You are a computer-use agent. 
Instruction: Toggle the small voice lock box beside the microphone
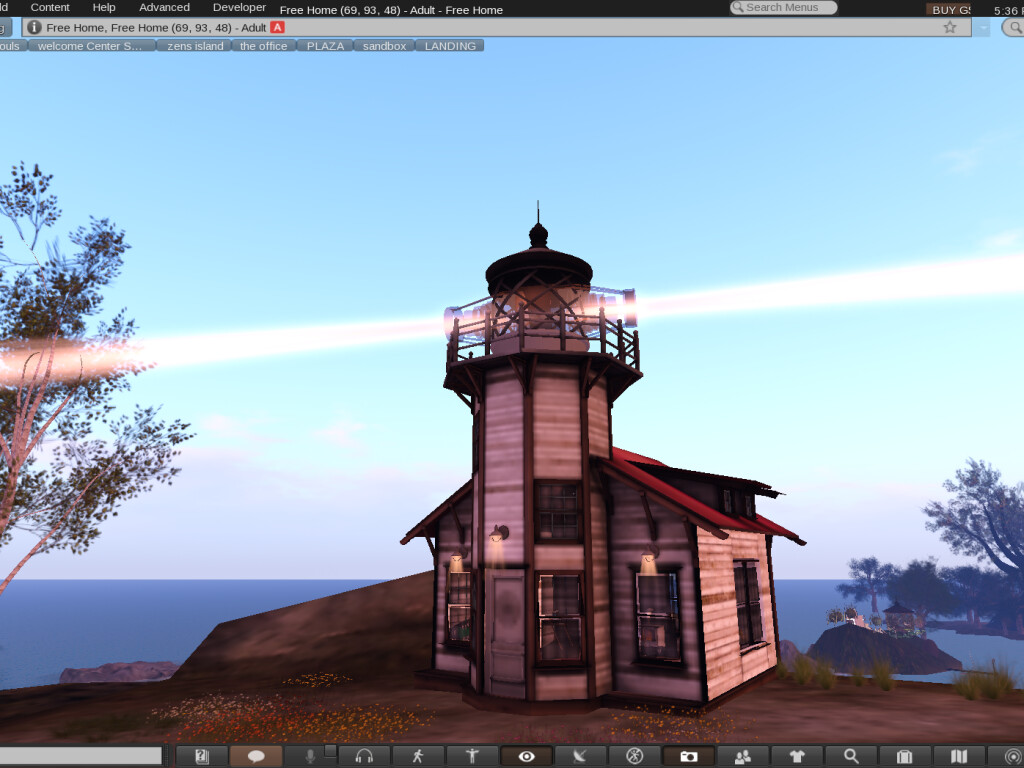point(331,751)
